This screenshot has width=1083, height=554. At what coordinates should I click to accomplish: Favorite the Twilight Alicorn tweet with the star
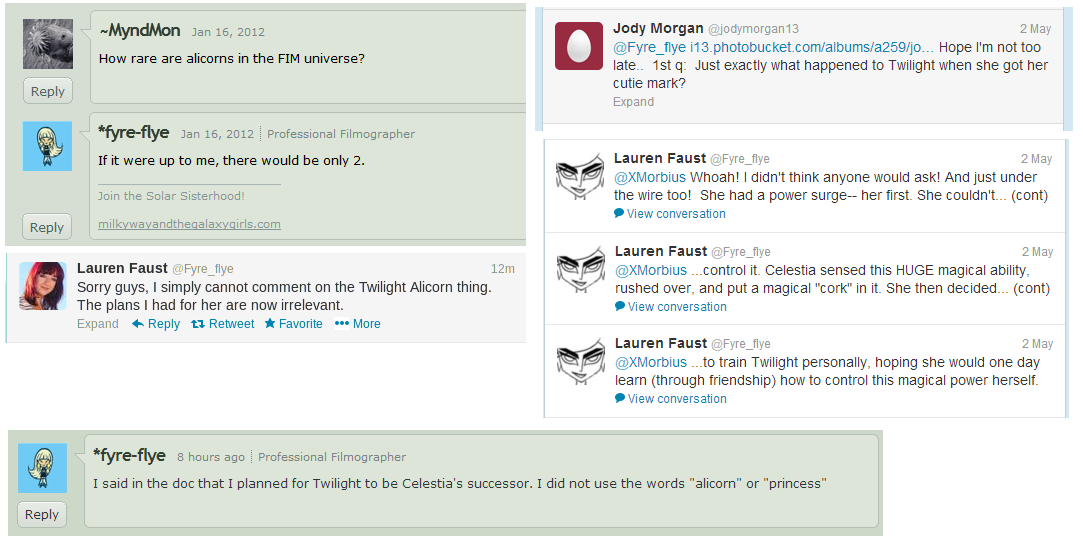[x=293, y=324]
